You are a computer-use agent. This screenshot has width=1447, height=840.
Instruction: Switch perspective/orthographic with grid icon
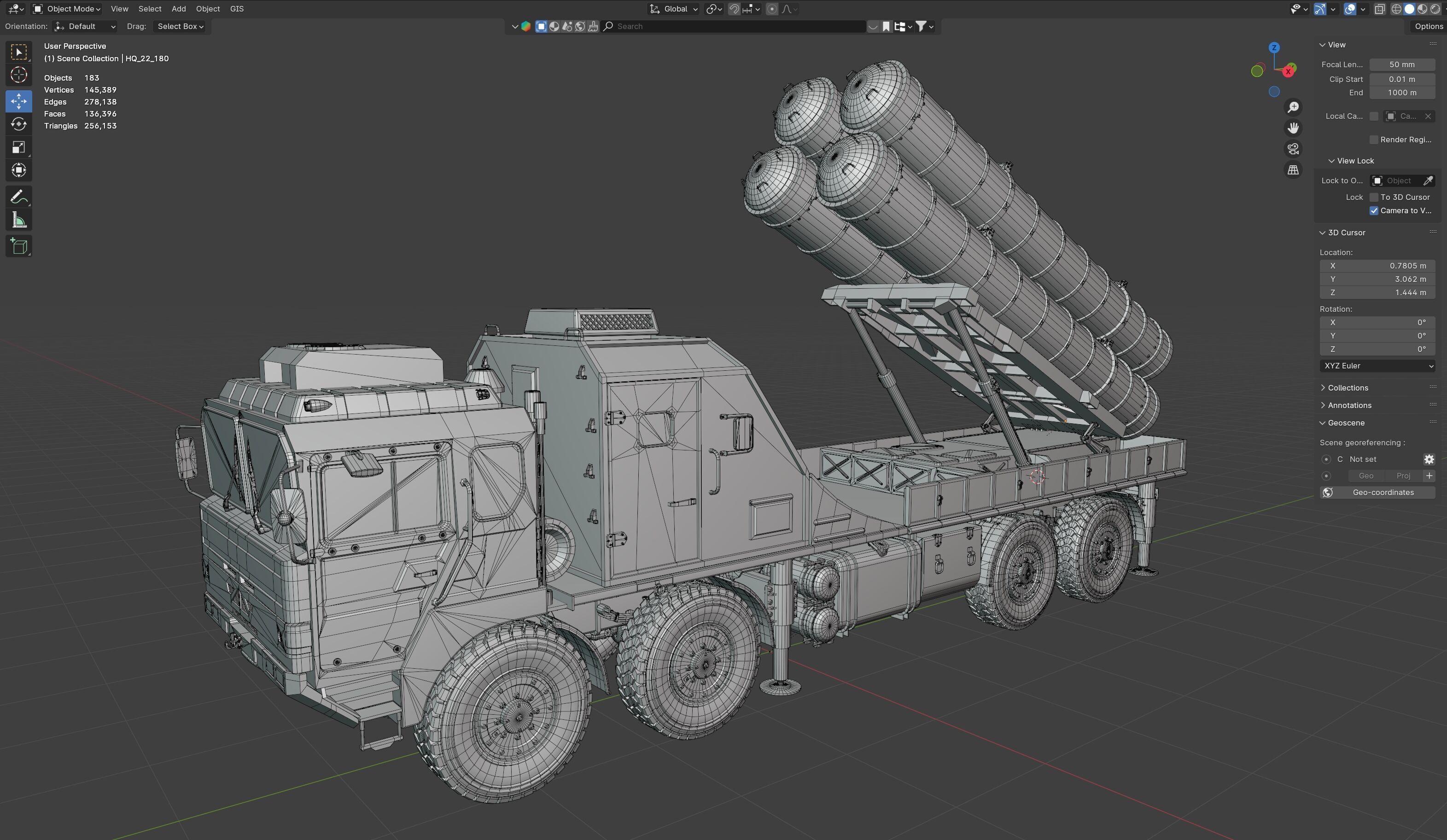pos(1293,170)
